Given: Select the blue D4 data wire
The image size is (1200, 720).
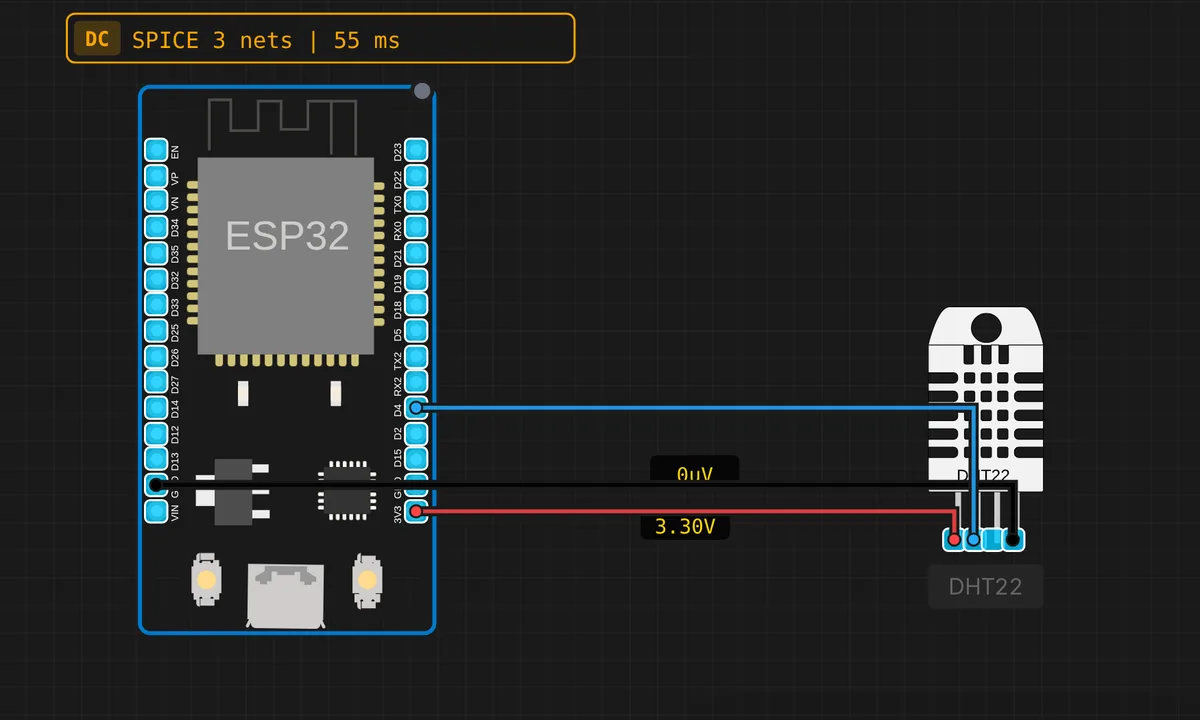Looking at the screenshot, I should tap(695, 408).
